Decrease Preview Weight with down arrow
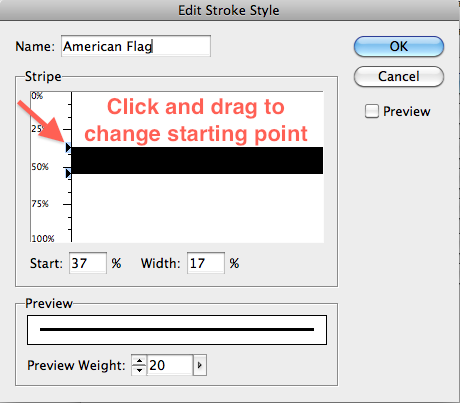The height and width of the screenshot is (403, 460). pyautogui.click(x=139, y=370)
